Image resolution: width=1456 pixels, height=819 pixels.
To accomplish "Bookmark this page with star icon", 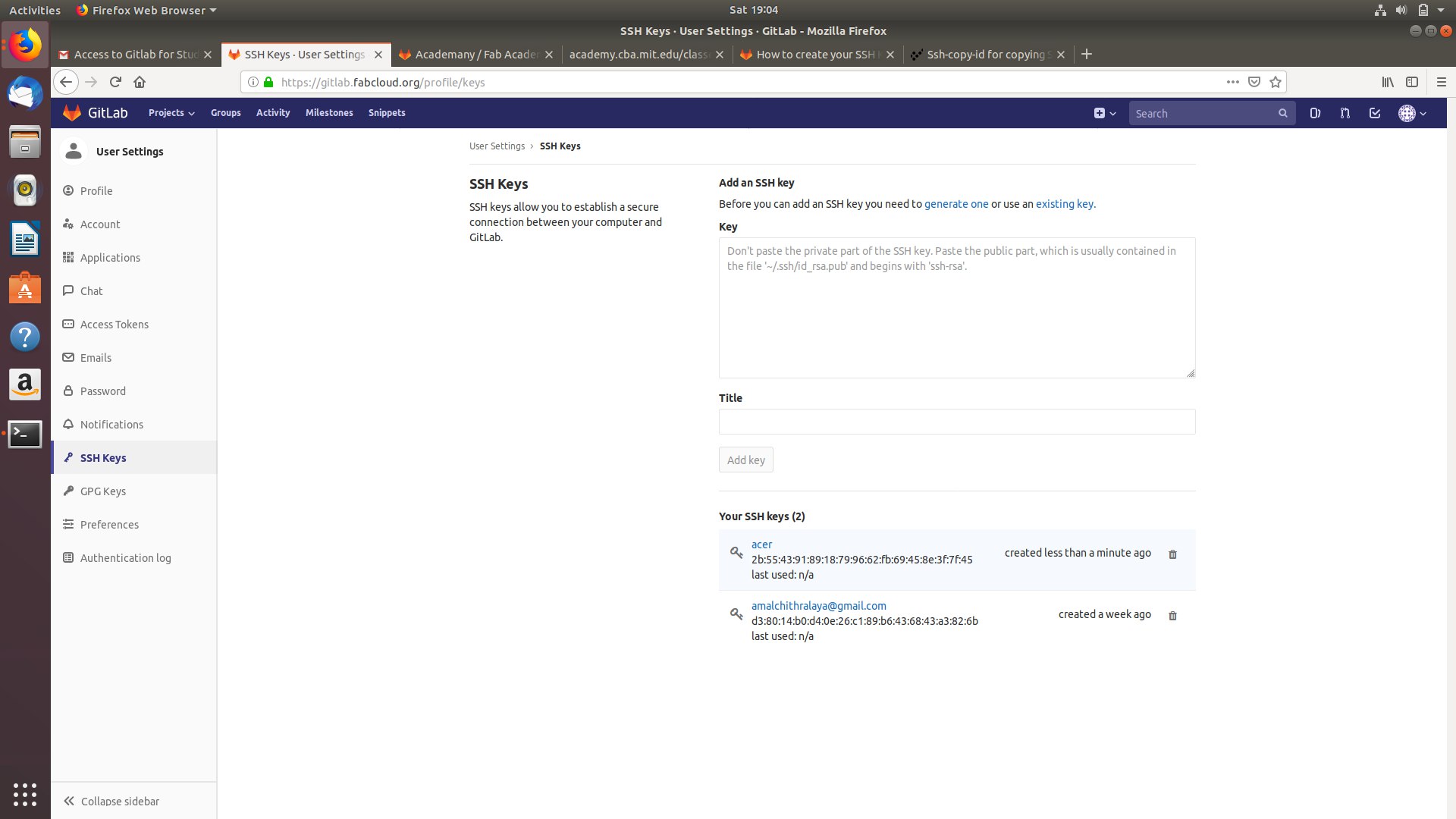I will (x=1276, y=82).
